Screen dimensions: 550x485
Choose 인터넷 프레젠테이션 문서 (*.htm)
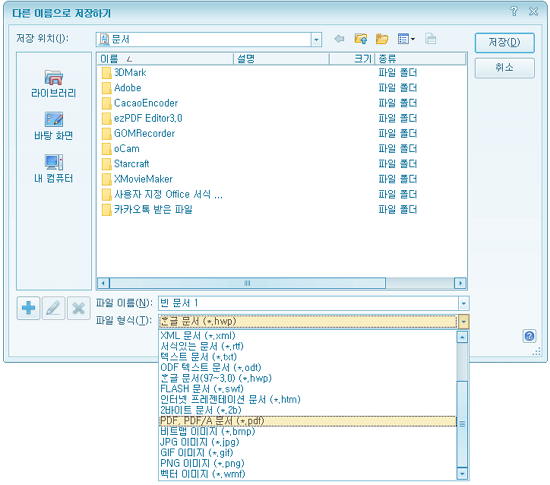click(308, 399)
